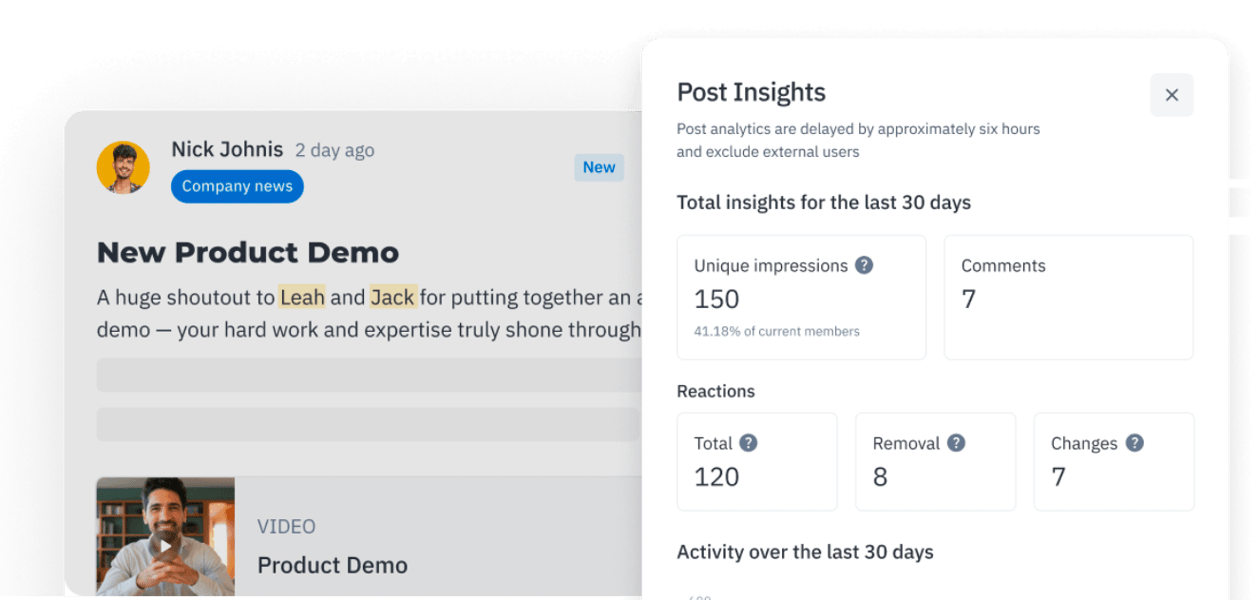1259x600 pixels.
Task: Click the 2 day ago timestamp
Action: coord(334,150)
